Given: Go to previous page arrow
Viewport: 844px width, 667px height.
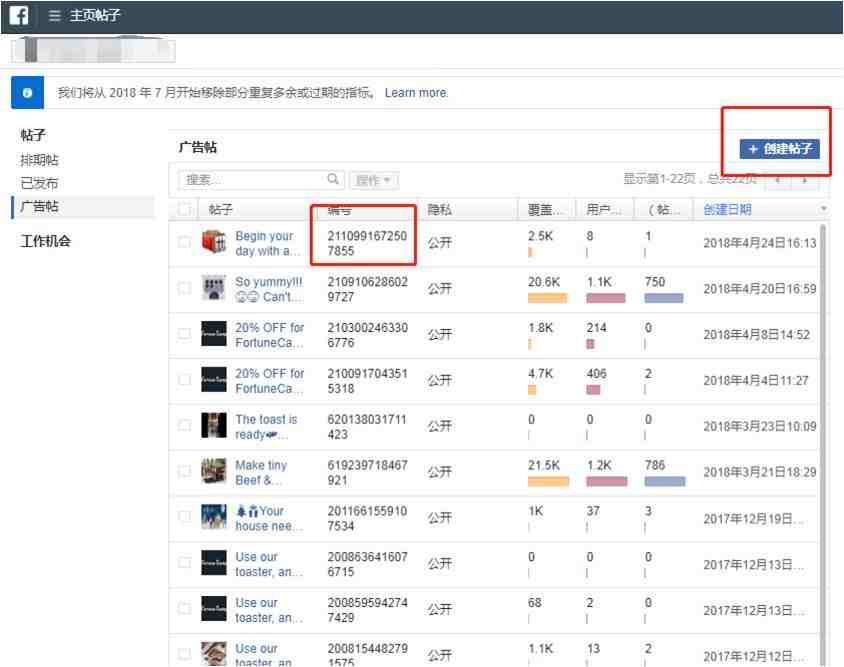Looking at the screenshot, I should [778, 180].
